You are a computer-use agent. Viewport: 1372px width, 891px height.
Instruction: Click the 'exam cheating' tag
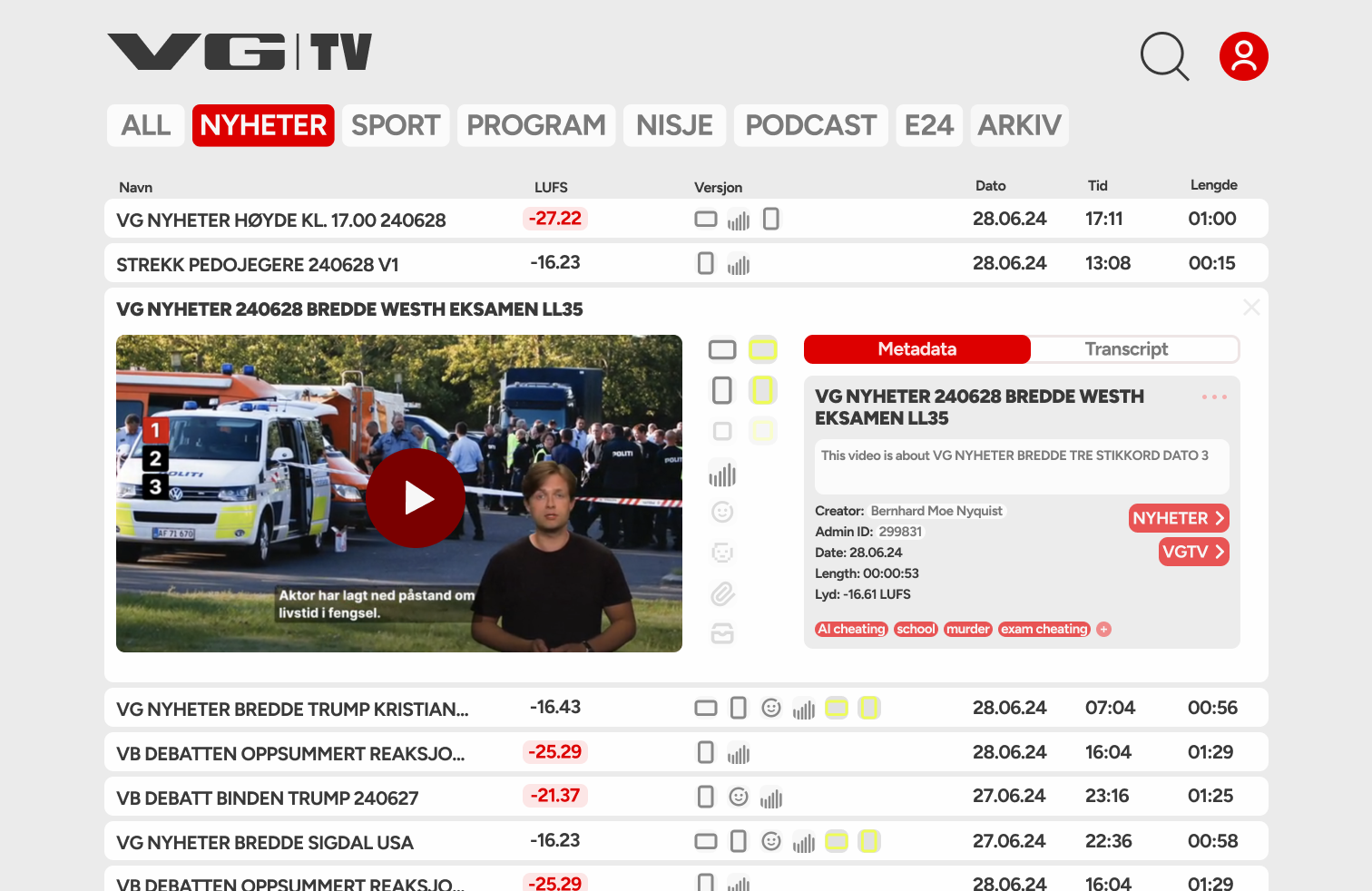(1044, 629)
